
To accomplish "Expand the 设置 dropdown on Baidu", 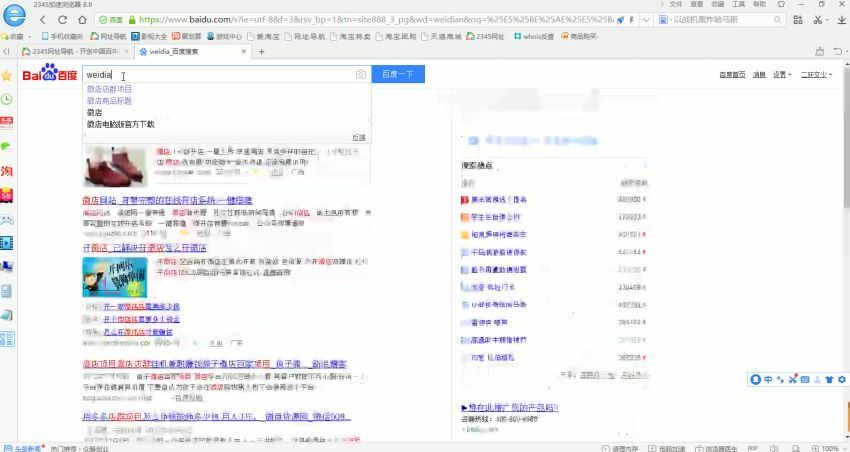I will click(x=782, y=75).
